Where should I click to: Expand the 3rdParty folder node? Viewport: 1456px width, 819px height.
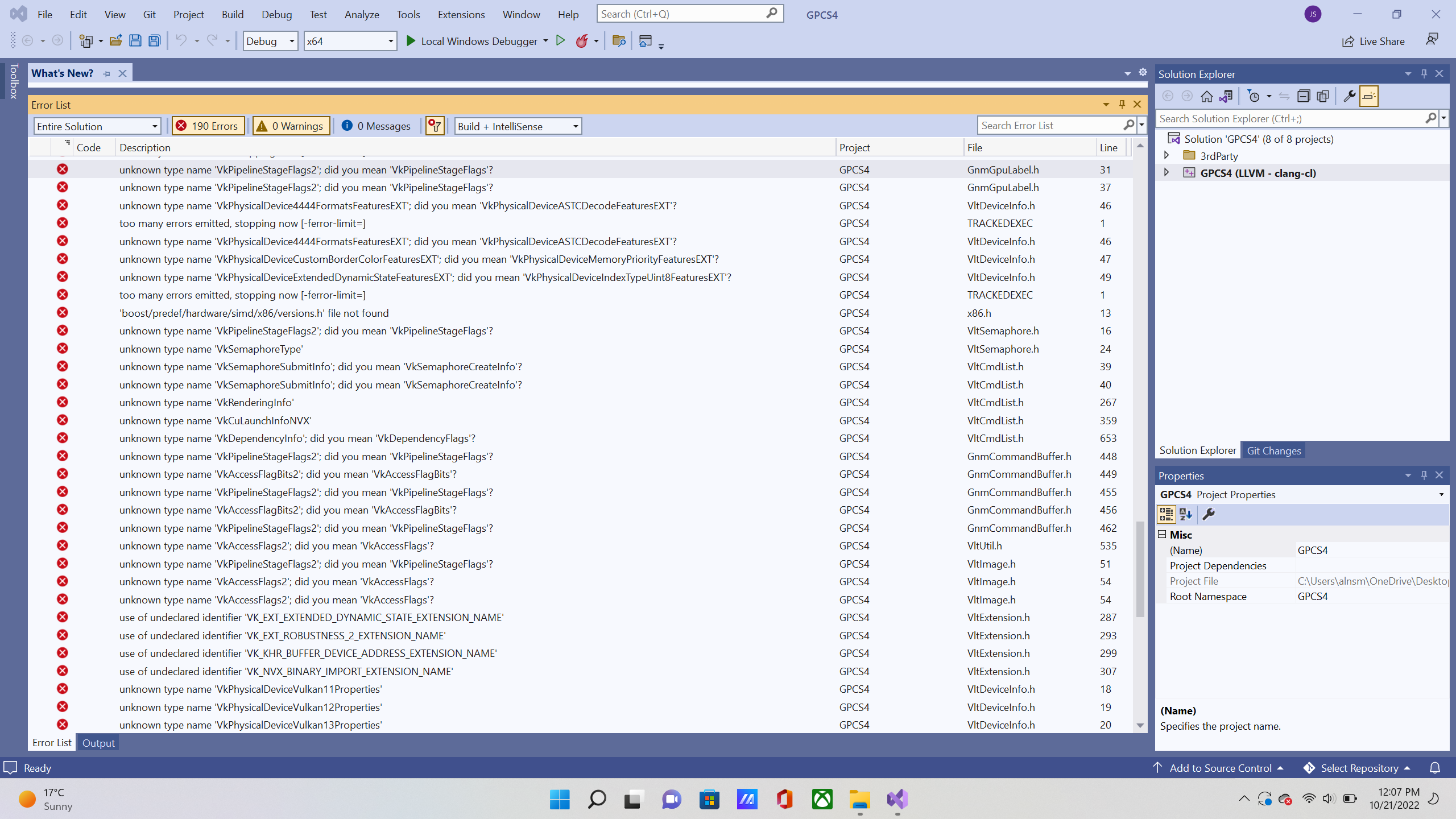pyautogui.click(x=1166, y=155)
